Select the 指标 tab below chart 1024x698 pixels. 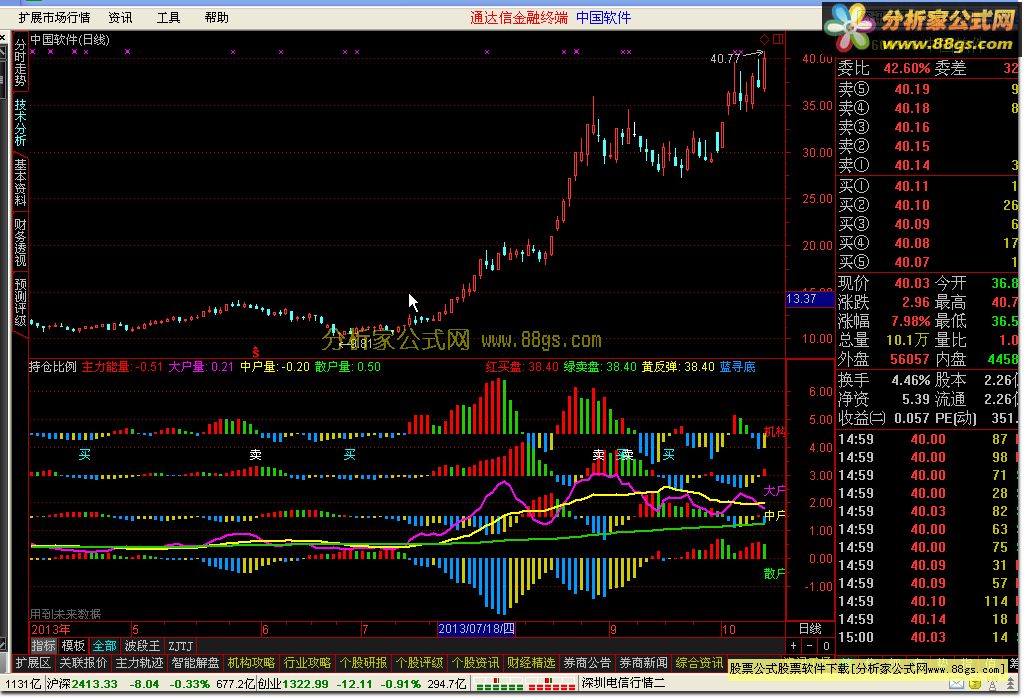tap(44, 646)
